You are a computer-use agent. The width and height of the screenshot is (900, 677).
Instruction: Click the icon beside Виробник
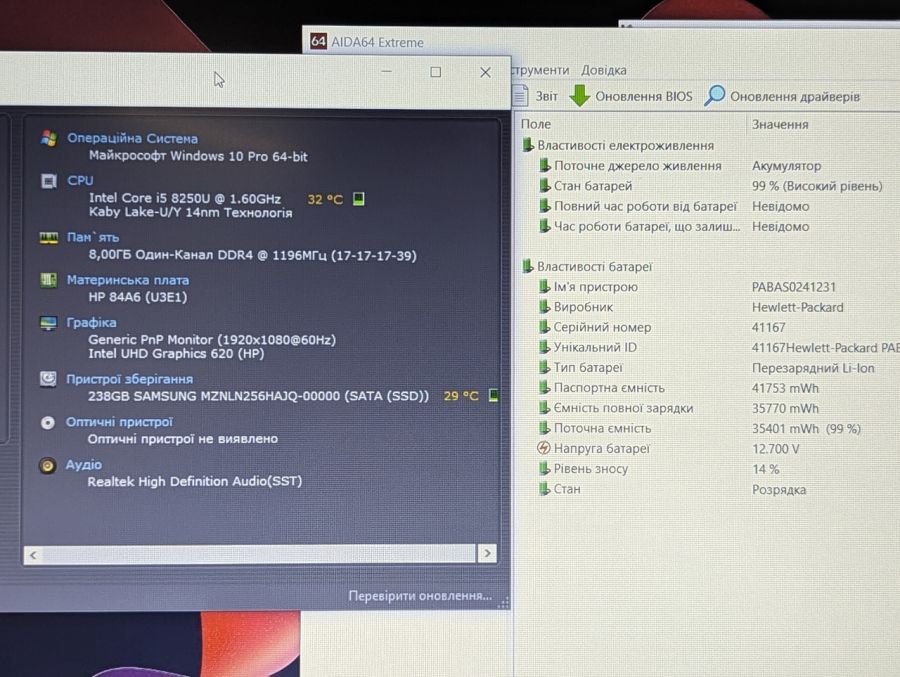544,307
